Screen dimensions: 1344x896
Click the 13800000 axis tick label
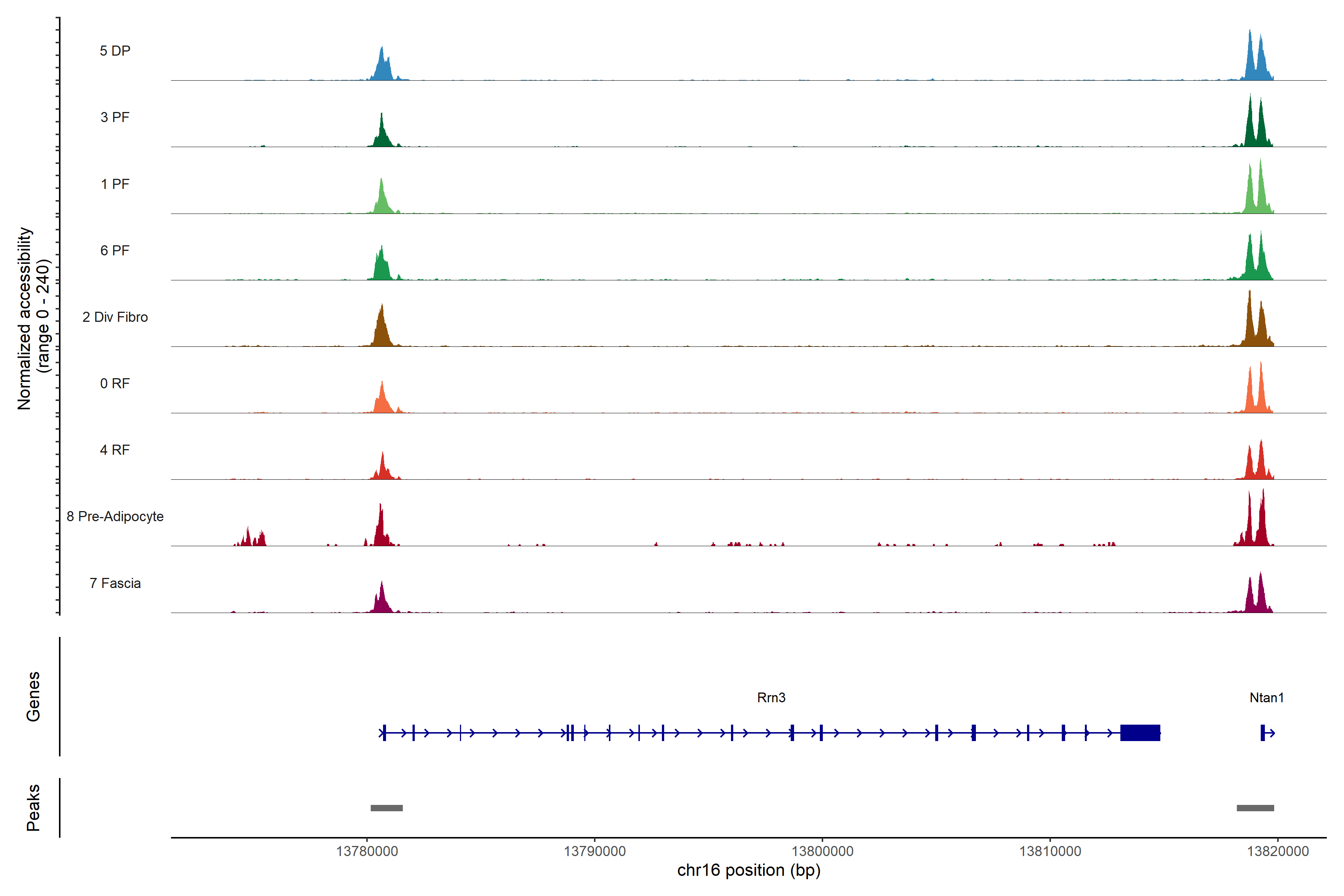coord(822,851)
